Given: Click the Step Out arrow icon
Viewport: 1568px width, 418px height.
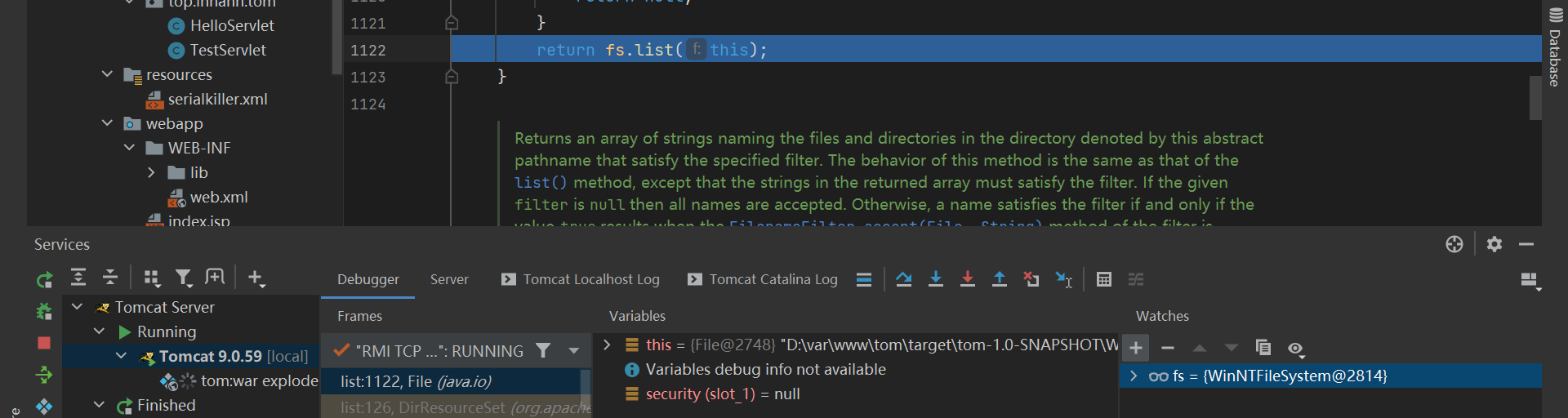Looking at the screenshot, I should coord(1000,279).
